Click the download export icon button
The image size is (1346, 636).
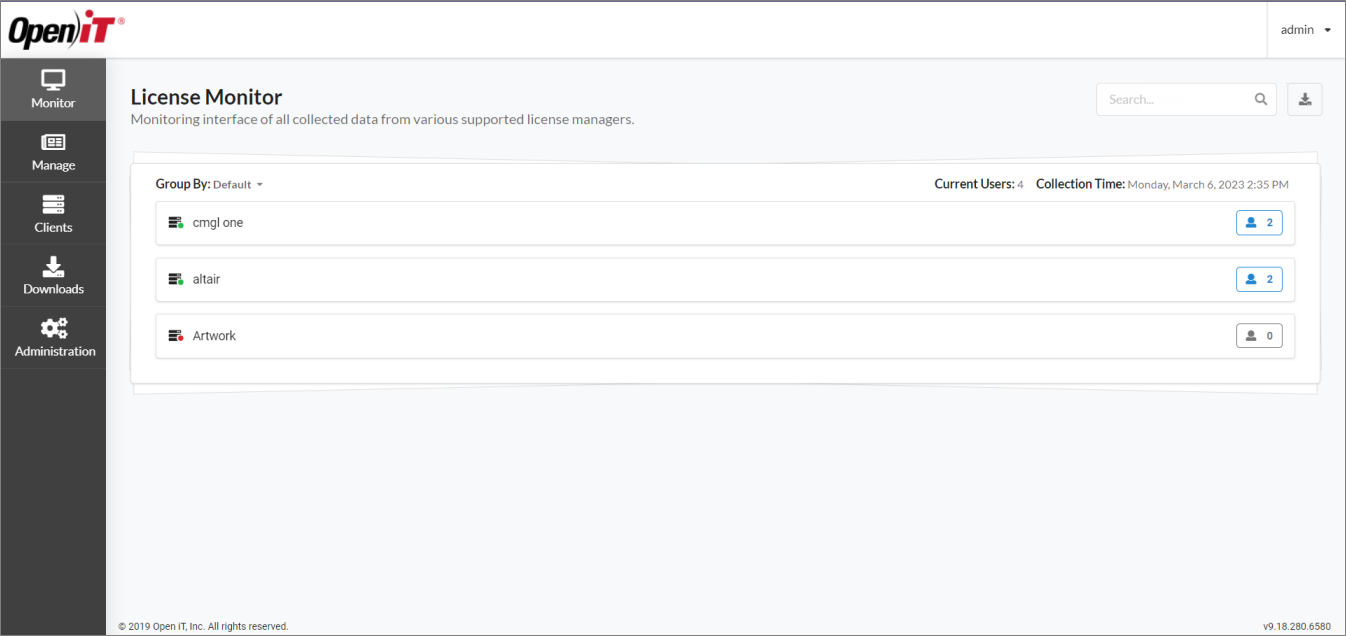[x=1304, y=99]
